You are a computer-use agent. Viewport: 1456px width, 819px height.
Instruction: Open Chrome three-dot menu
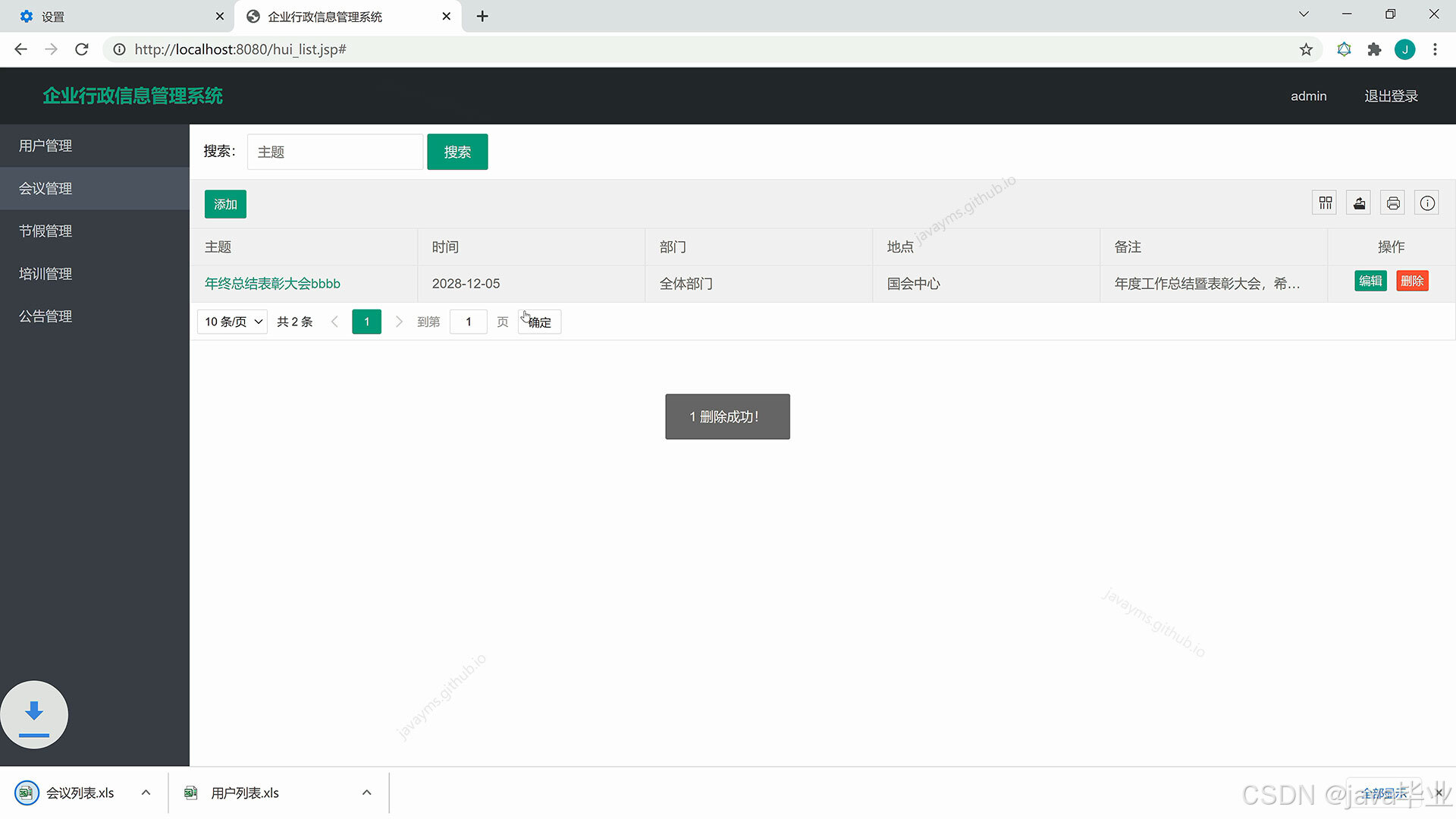tap(1435, 49)
